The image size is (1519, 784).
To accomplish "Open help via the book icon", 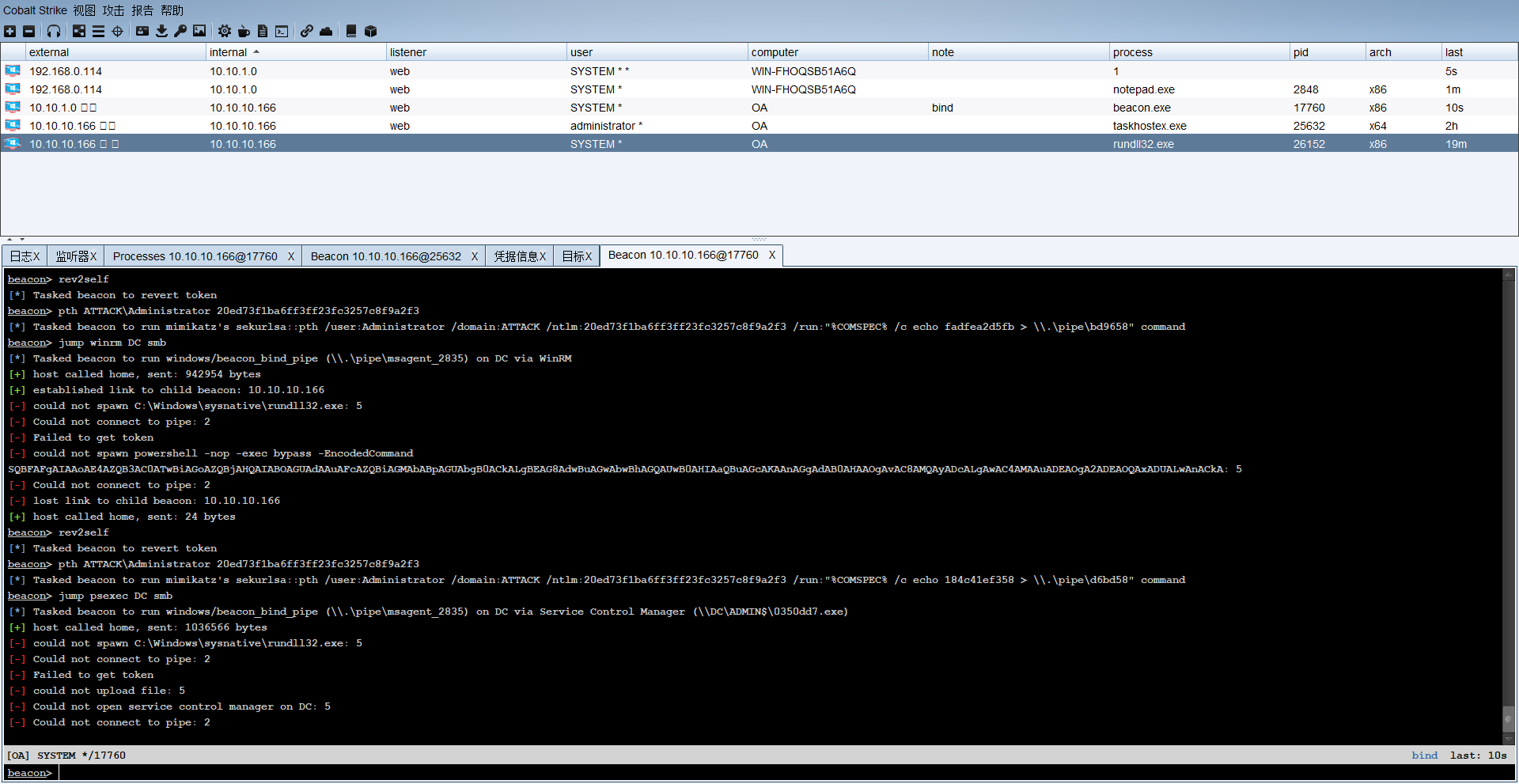I will pyautogui.click(x=351, y=31).
